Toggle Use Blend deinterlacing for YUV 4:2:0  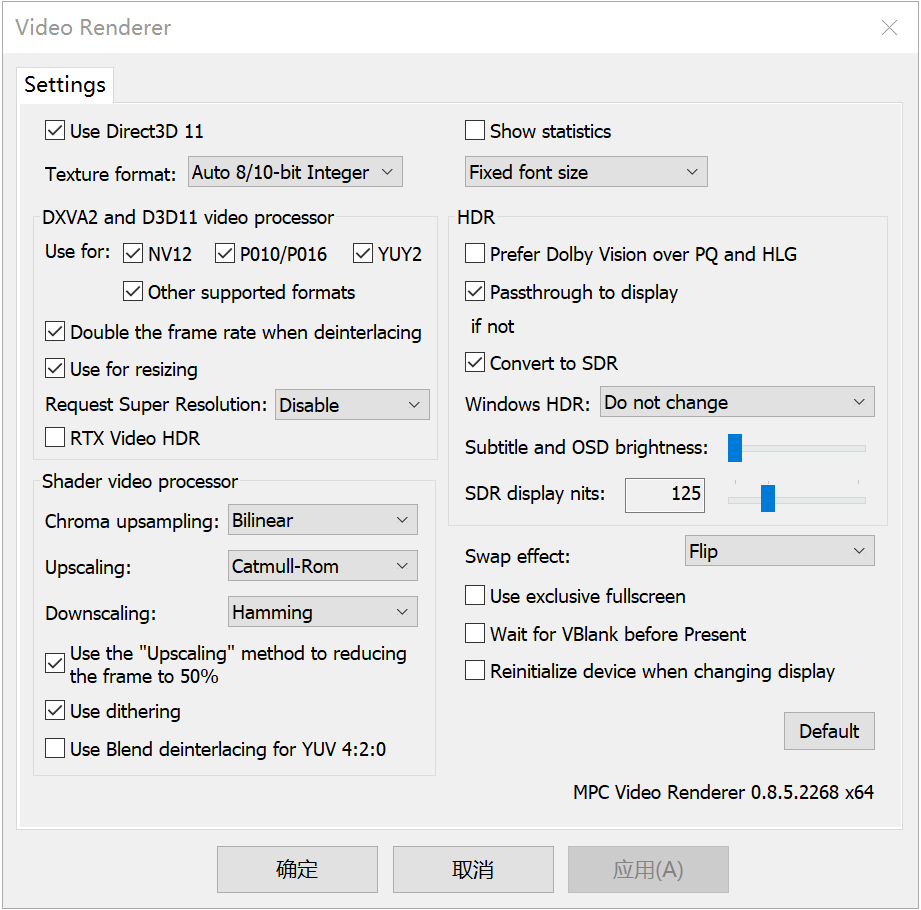[x=55, y=748]
